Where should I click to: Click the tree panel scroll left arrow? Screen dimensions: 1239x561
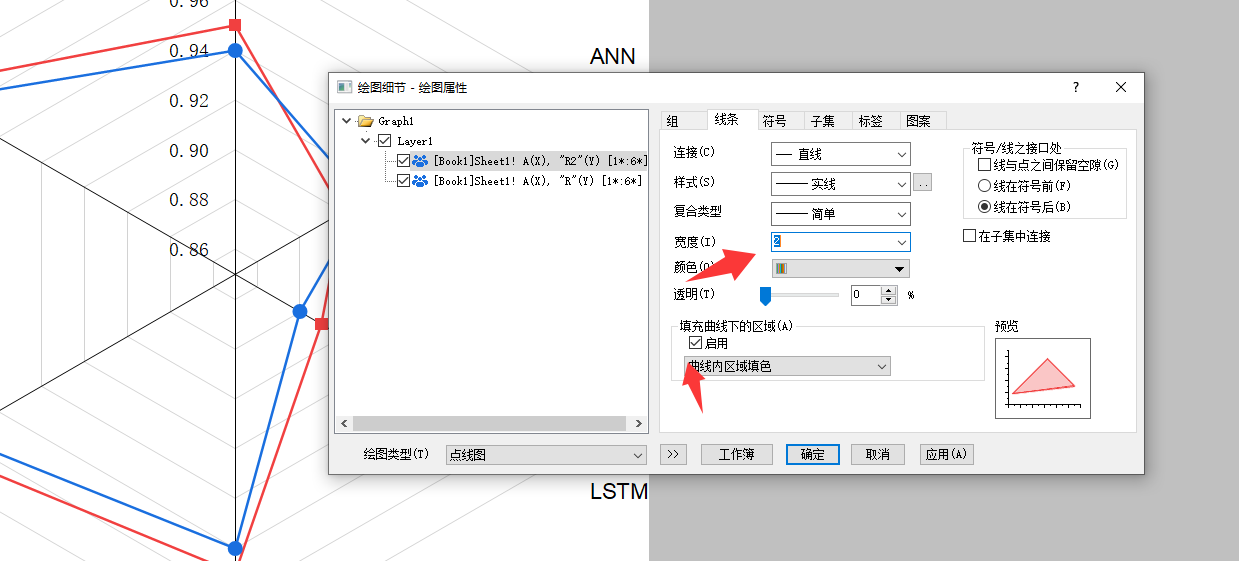coord(344,424)
